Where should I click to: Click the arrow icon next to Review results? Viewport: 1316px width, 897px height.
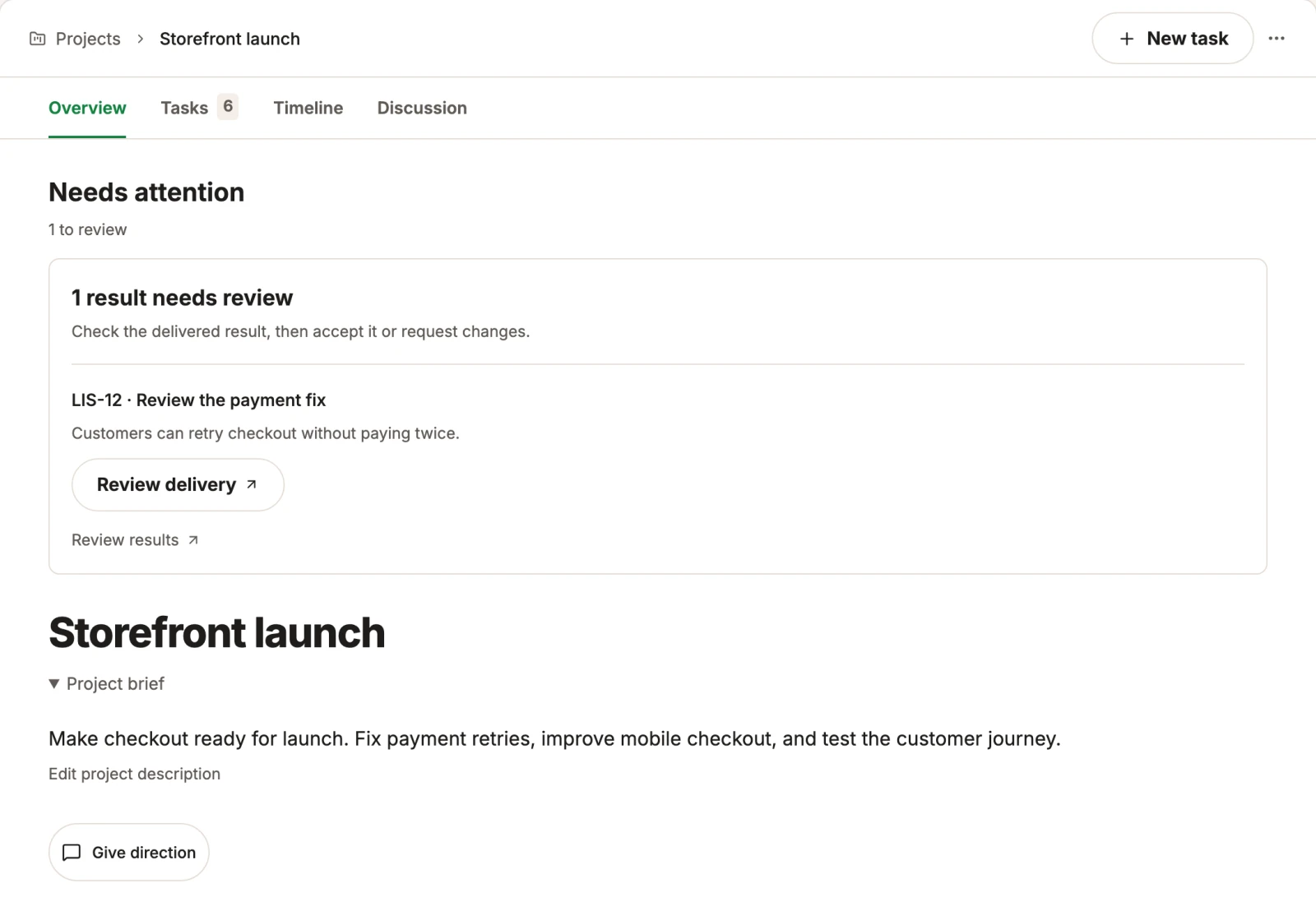click(193, 540)
